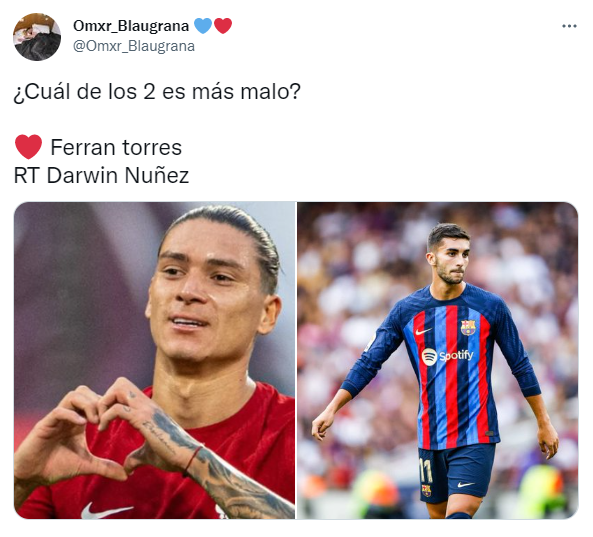The width and height of the screenshot is (593, 537).
Task: Click the heart hand gesture in the left photo
Action: [x=103, y=435]
